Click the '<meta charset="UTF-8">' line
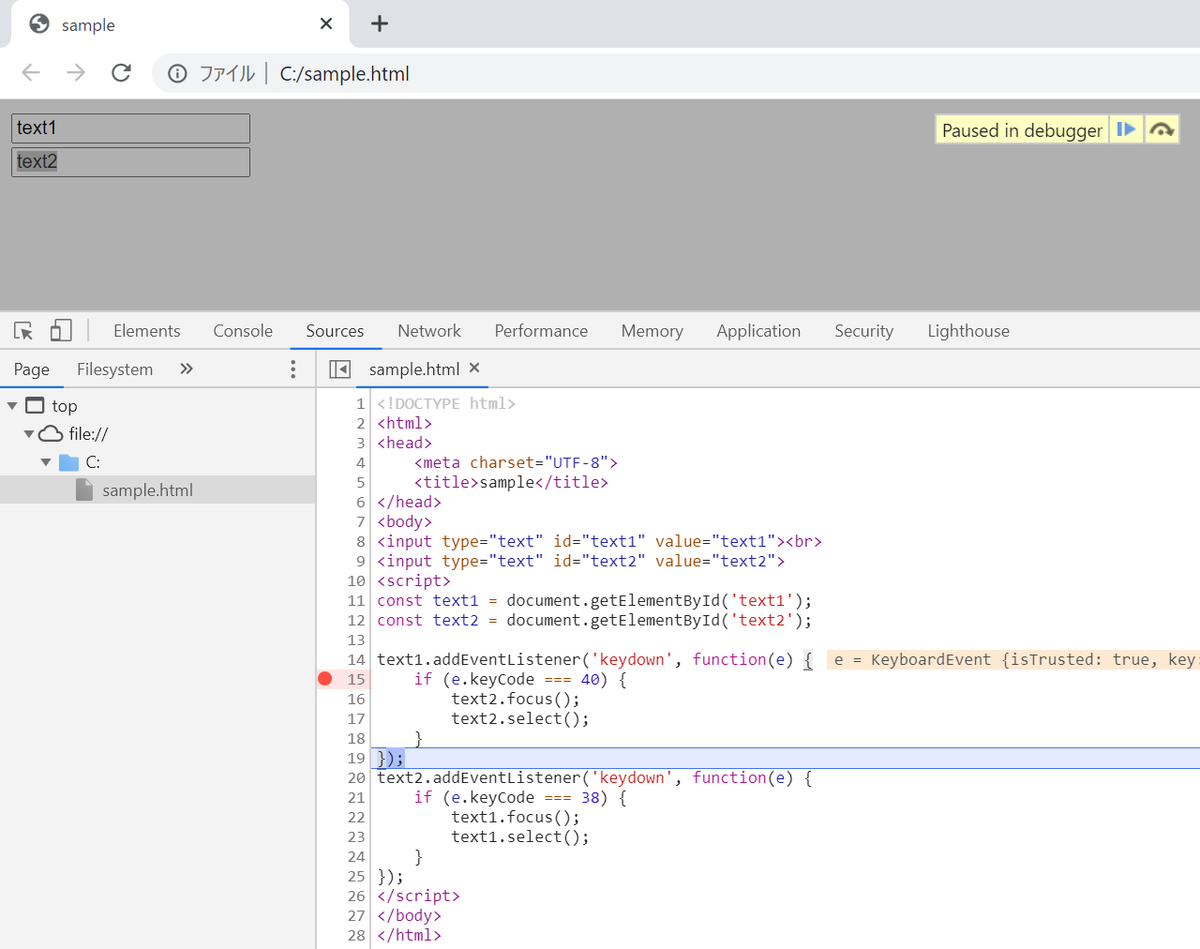This screenshot has width=1200, height=949. pyautogui.click(x=516, y=463)
